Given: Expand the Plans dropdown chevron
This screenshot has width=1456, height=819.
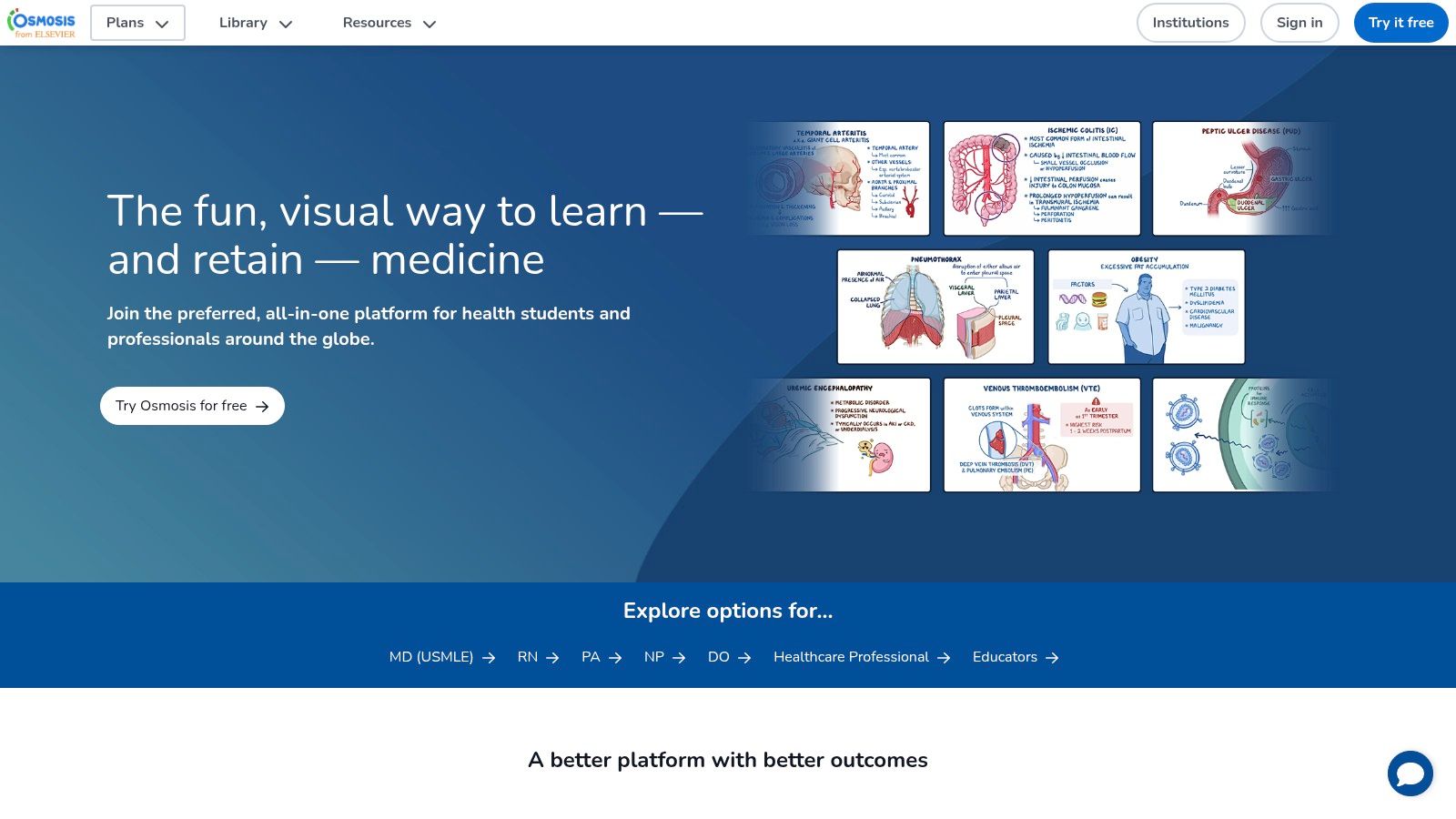Looking at the screenshot, I should [162, 25].
